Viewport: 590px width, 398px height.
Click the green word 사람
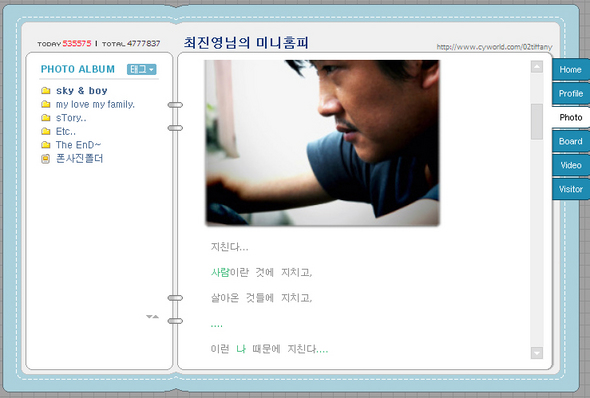[x=220, y=272]
